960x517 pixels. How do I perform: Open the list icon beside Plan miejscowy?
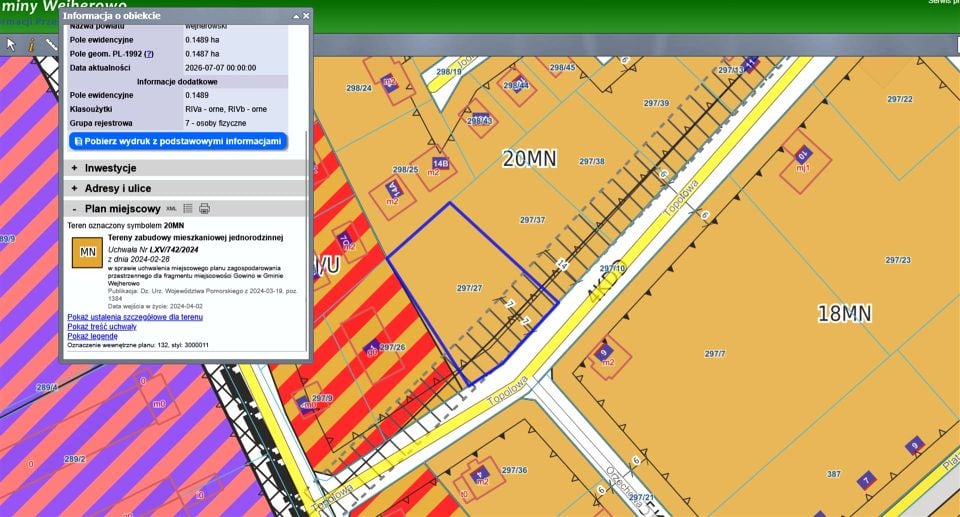188,208
